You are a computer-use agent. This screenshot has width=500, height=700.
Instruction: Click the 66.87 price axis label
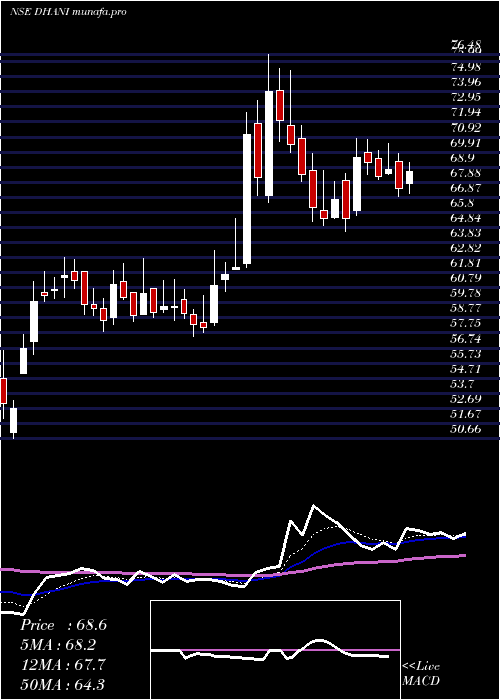pos(466,188)
